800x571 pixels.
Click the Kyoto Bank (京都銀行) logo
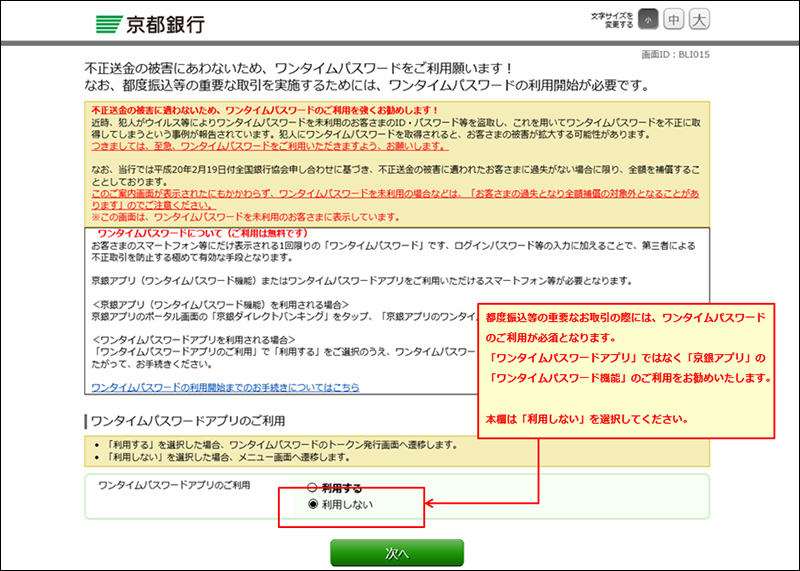tap(151, 24)
